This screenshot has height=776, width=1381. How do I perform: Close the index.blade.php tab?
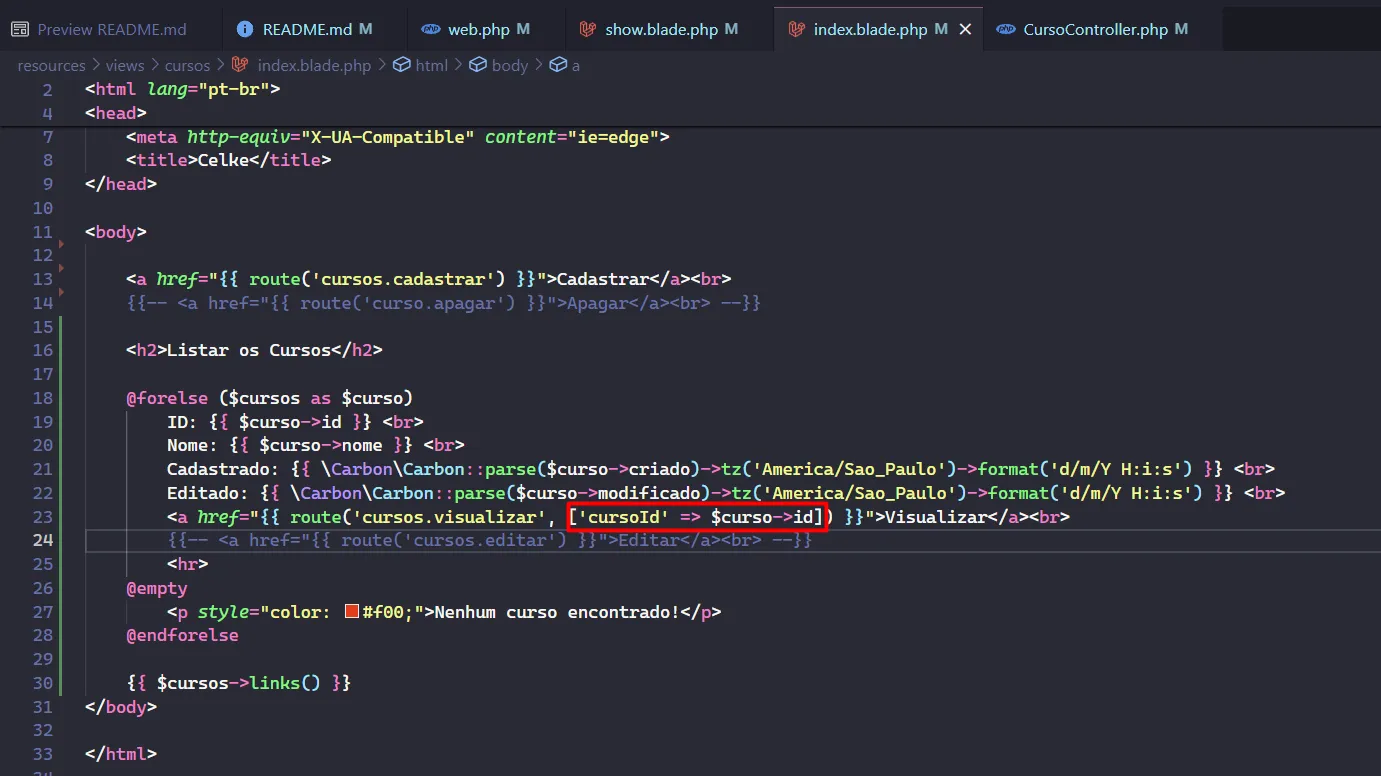965,30
